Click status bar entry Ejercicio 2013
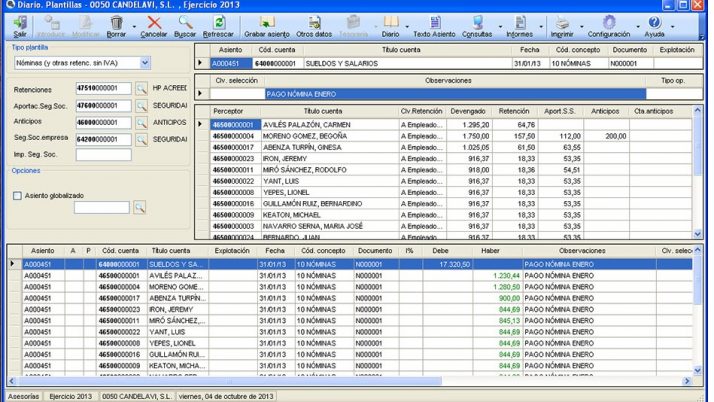 coord(71,397)
